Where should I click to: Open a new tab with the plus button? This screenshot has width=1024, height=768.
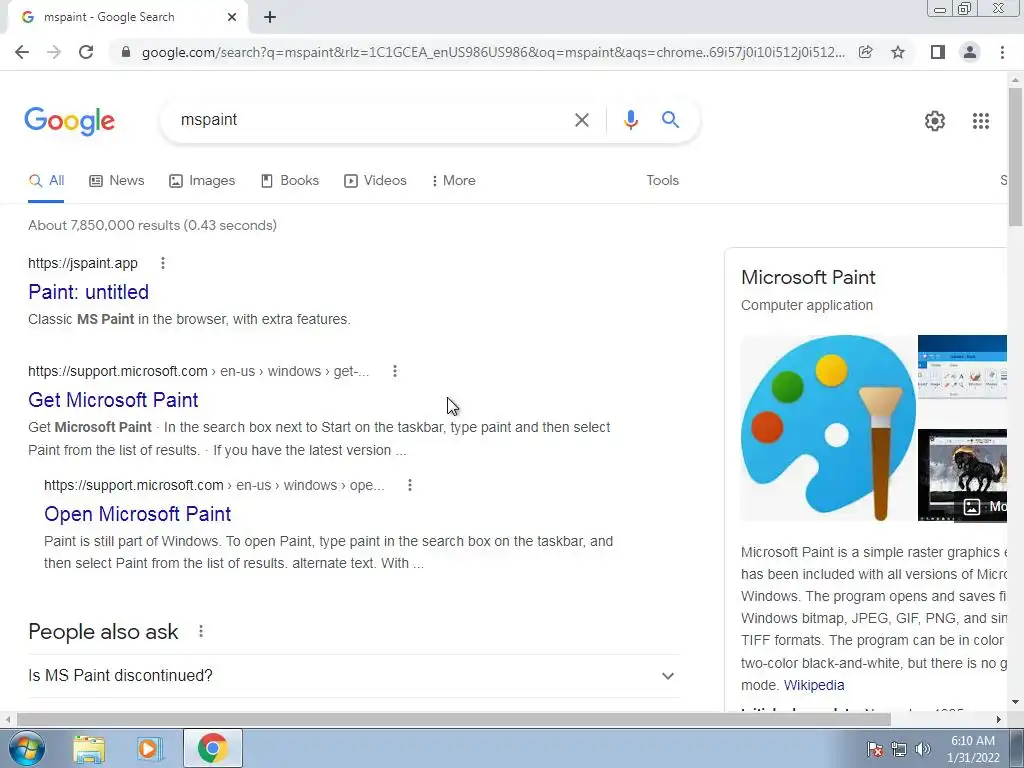[270, 17]
